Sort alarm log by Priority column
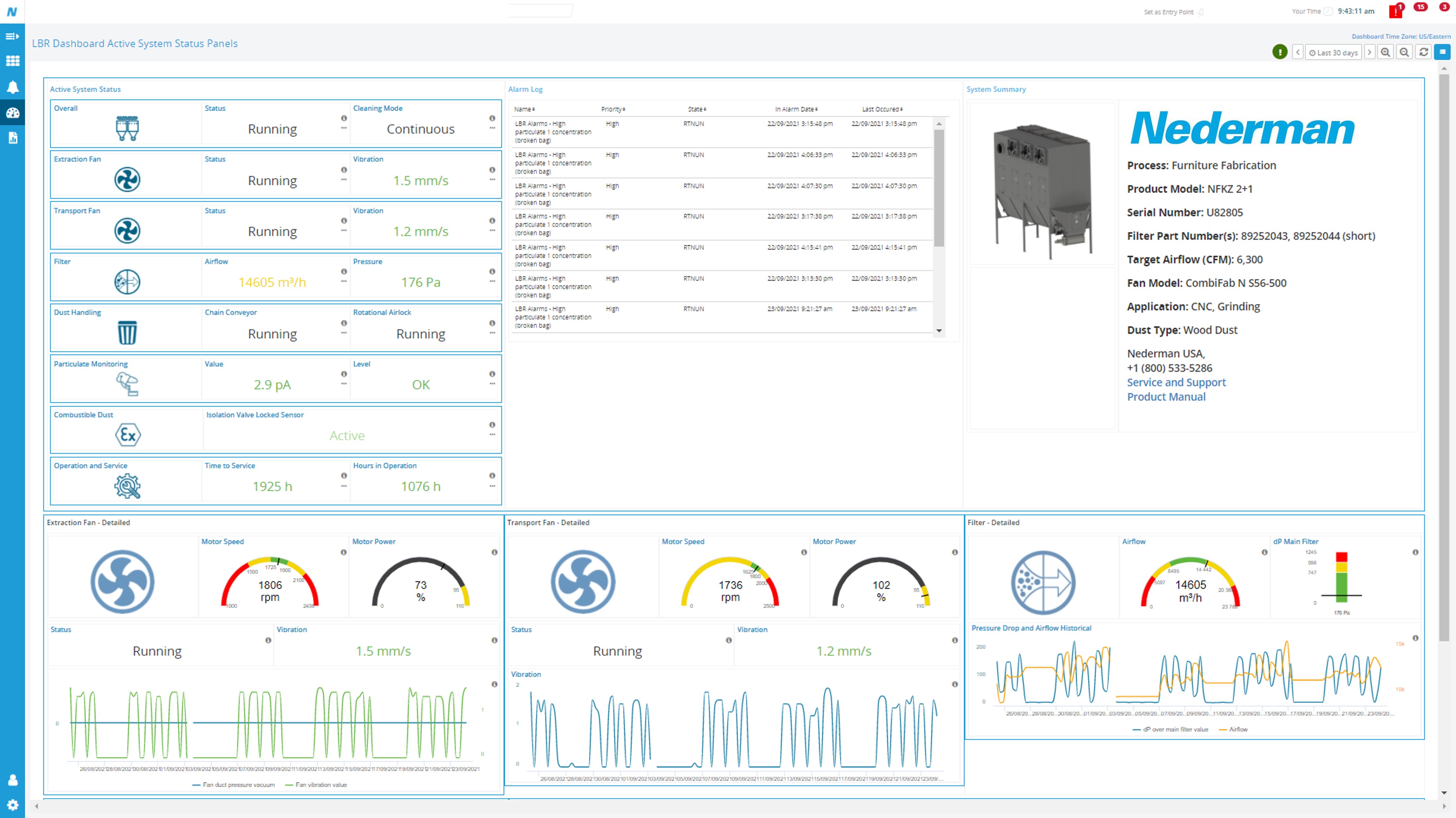The width and height of the screenshot is (1456, 818). [613, 109]
